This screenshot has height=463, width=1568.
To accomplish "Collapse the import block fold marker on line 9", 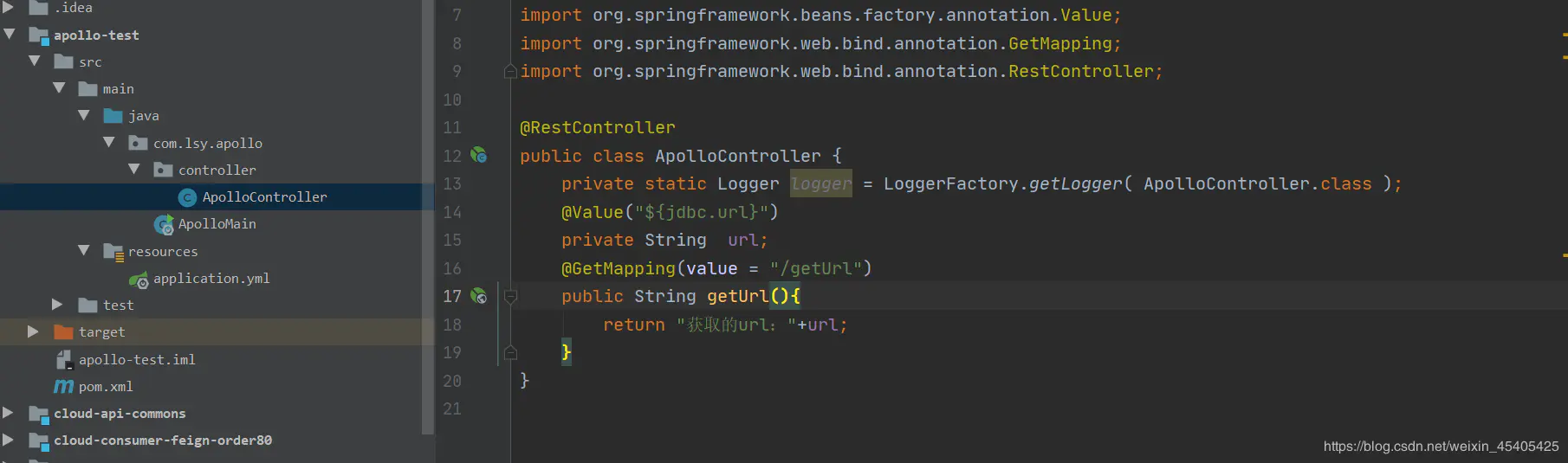I will (510, 71).
